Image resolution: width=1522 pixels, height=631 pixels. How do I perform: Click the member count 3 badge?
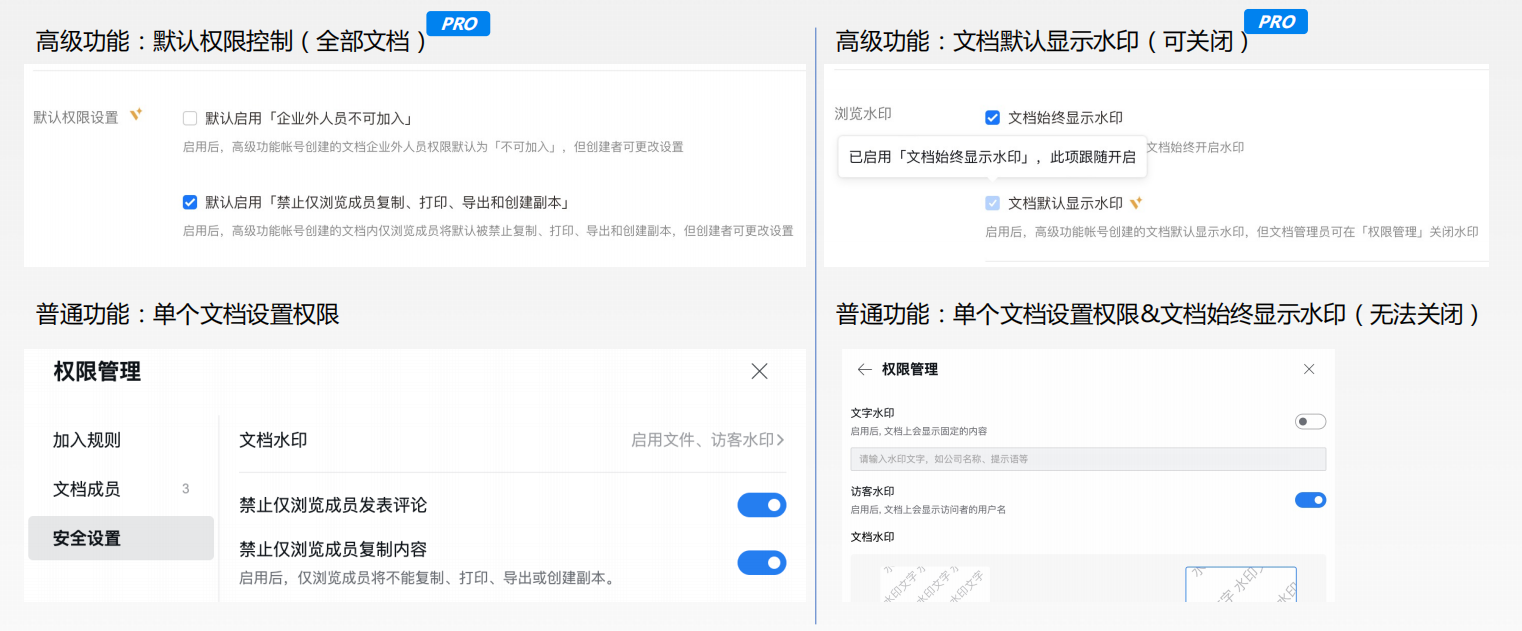[x=185, y=489]
